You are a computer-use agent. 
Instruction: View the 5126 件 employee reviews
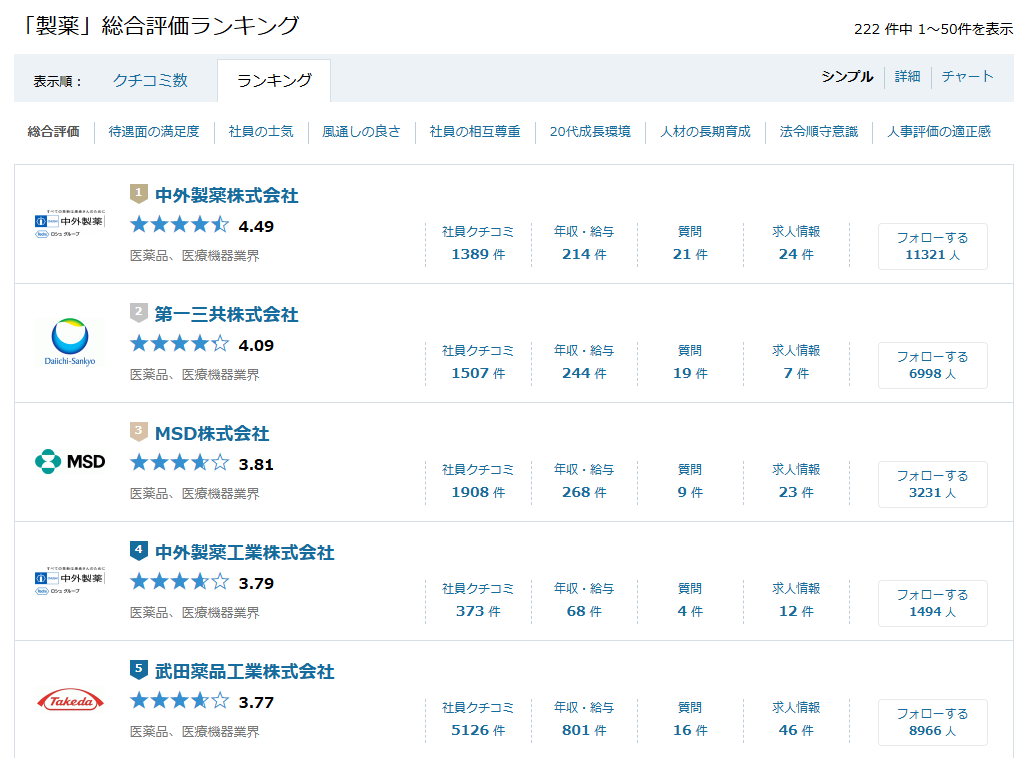point(478,730)
